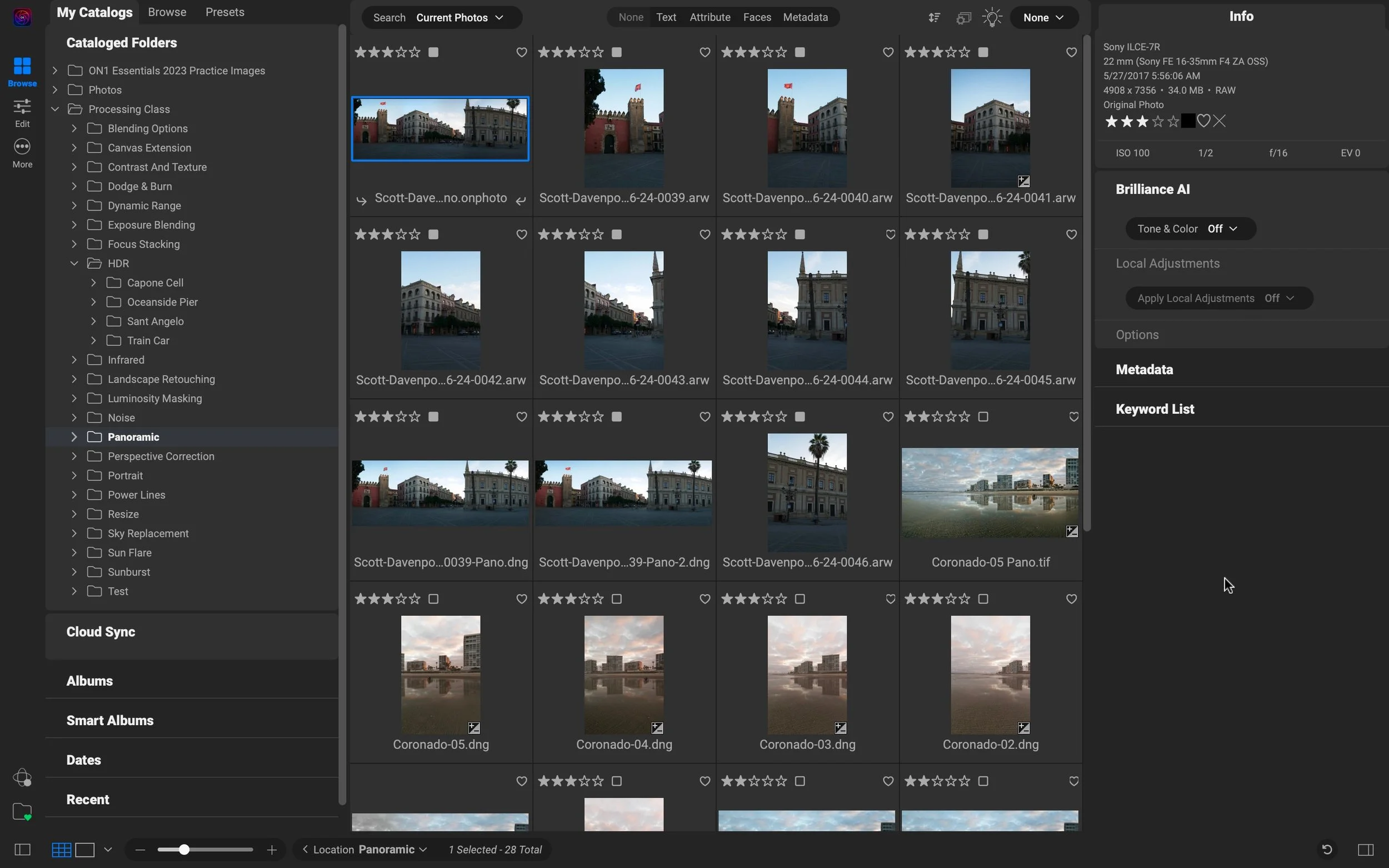The height and width of the screenshot is (868, 1389).
Task: Toggle like heart on Coronado-02.dng
Action: (x=1071, y=599)
